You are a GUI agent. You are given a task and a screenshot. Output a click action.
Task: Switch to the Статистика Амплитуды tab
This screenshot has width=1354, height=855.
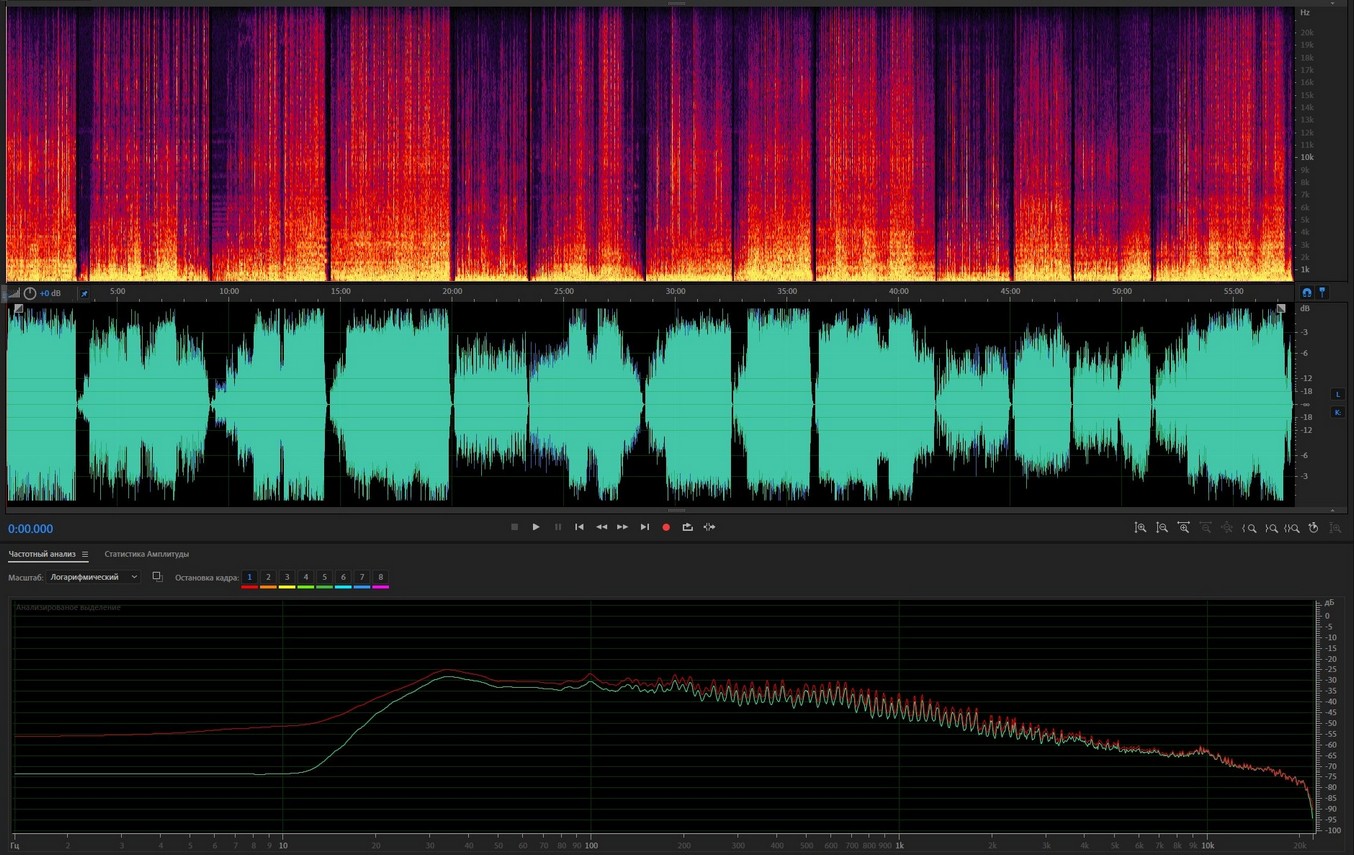146,554
